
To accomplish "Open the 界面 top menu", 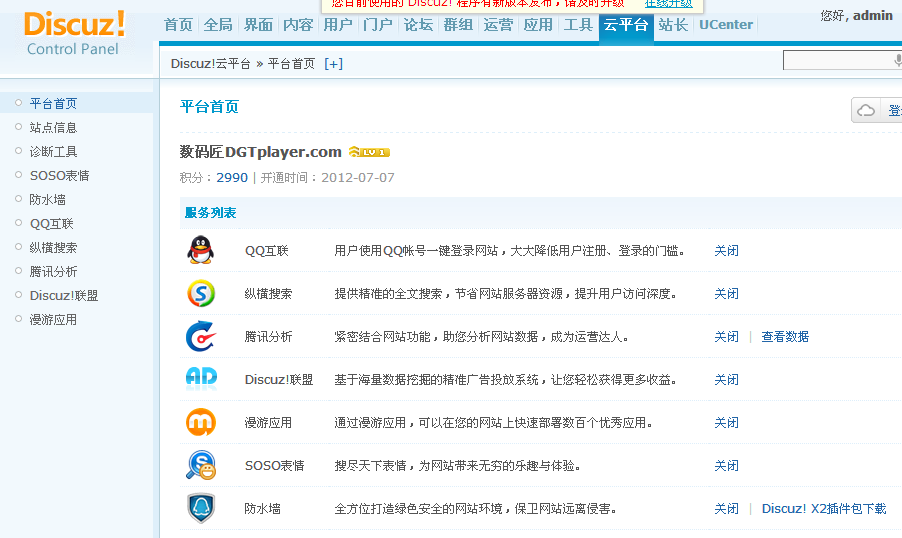I will (258, 25).
